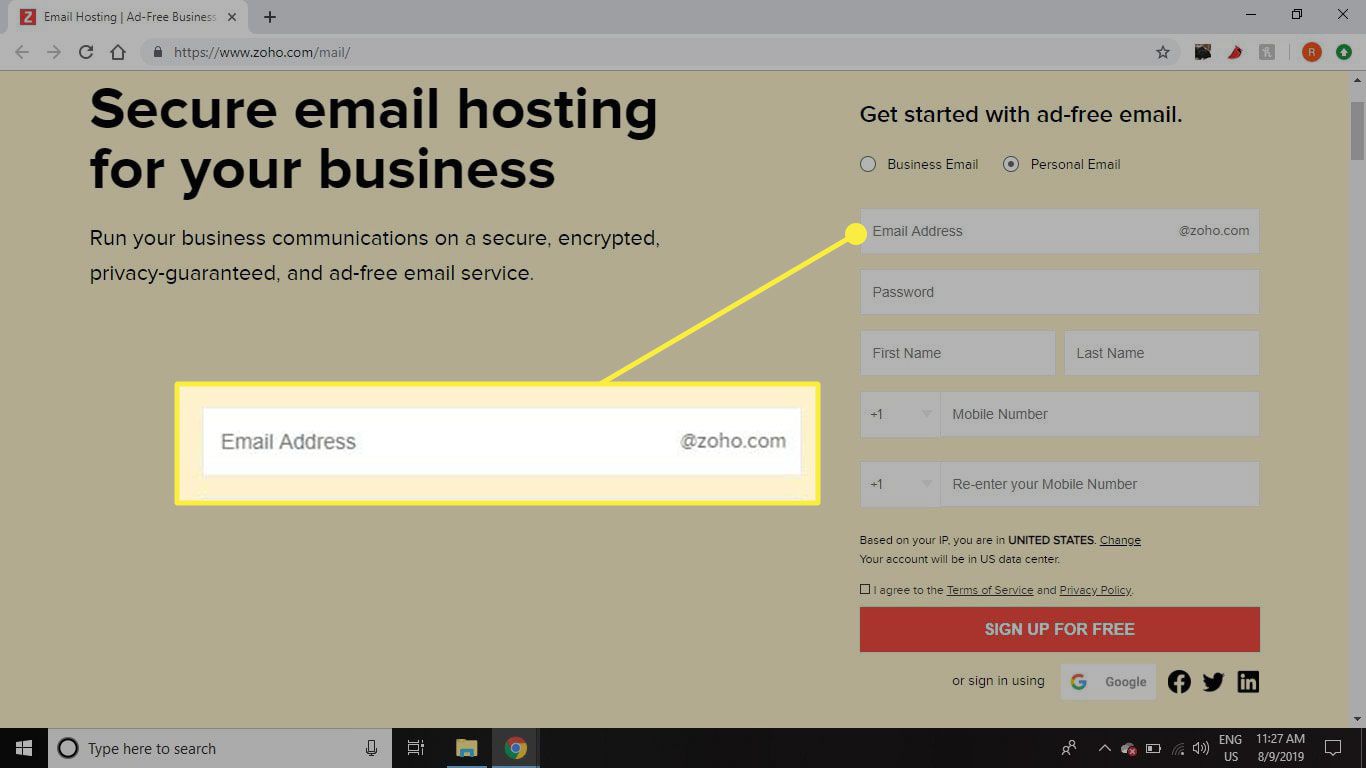Open the People icon in tray
The width and height of the screenshot is (1366, 768).
[1069, 748]
